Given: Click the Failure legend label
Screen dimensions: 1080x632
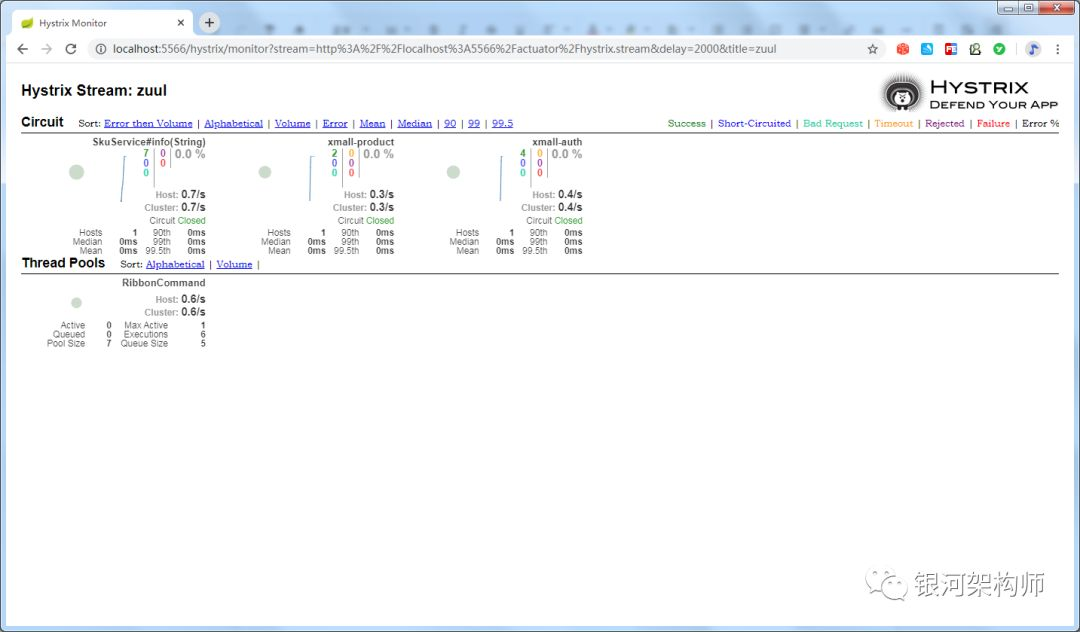Looking at the screenshot, I should pos(993,123).
